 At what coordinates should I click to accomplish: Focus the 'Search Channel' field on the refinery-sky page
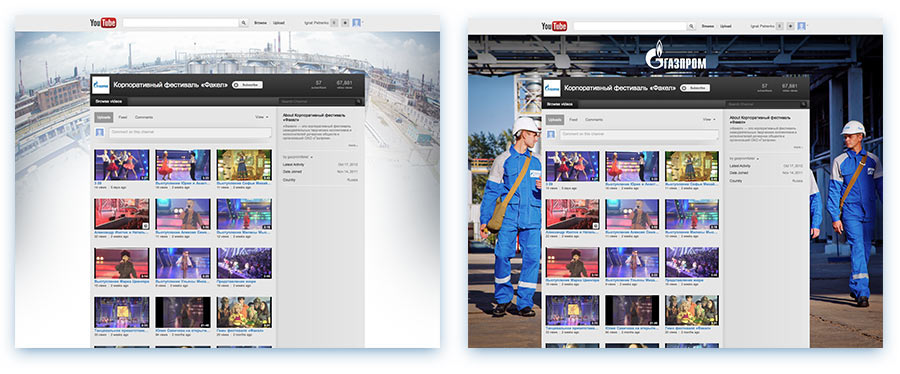[317, 102]
